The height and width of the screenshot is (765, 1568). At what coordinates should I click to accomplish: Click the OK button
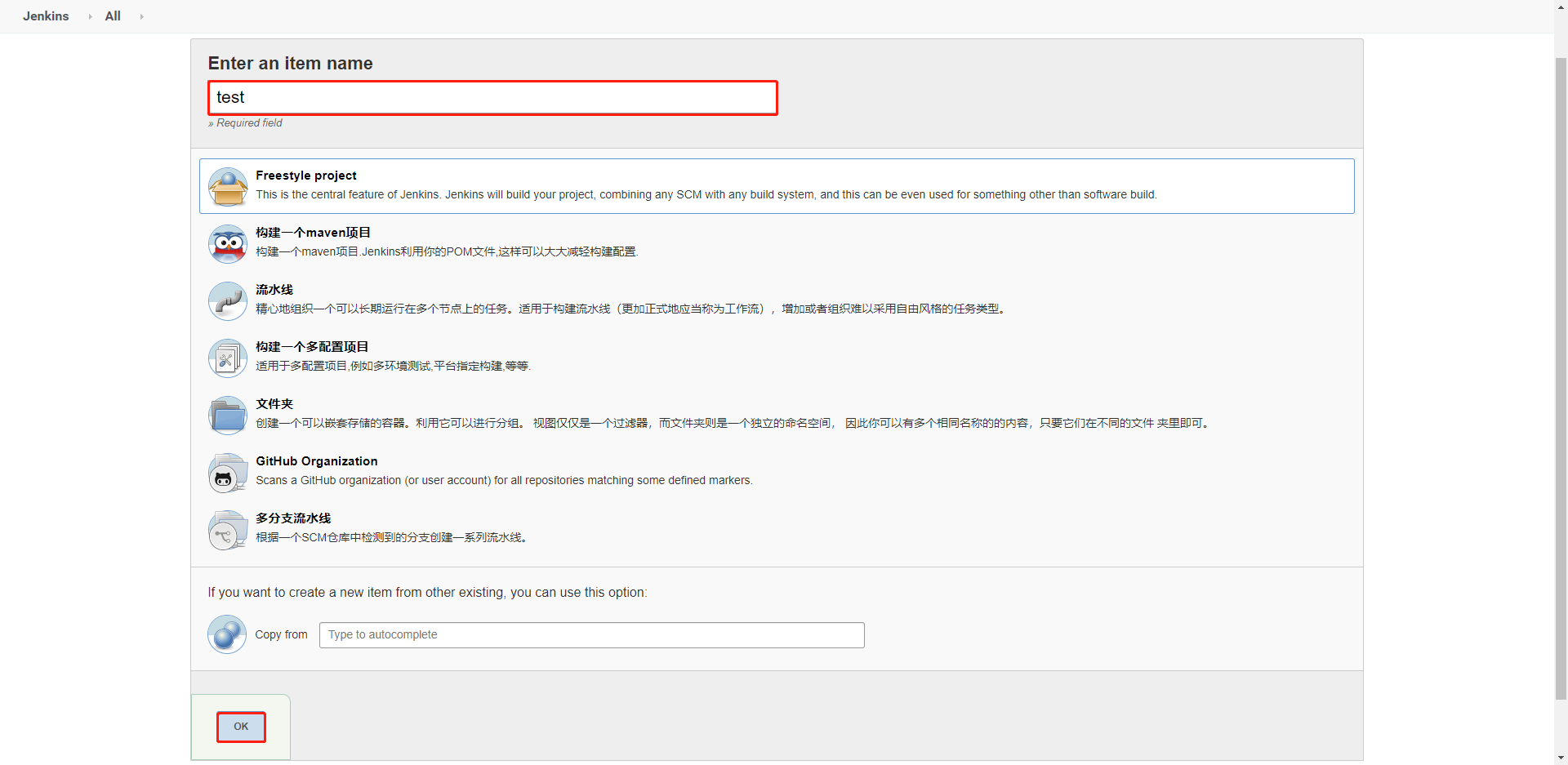click(241, 727)
